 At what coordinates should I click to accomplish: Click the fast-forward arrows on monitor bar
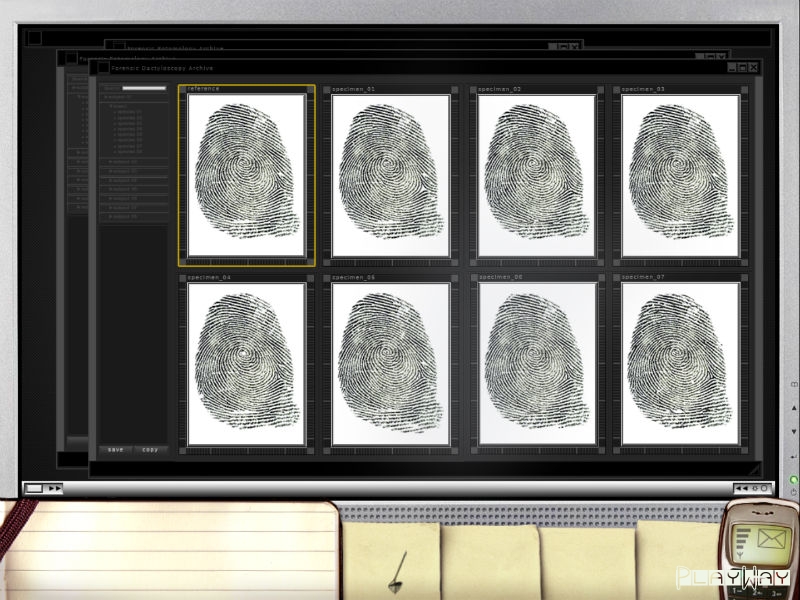(x=54, y=488)
